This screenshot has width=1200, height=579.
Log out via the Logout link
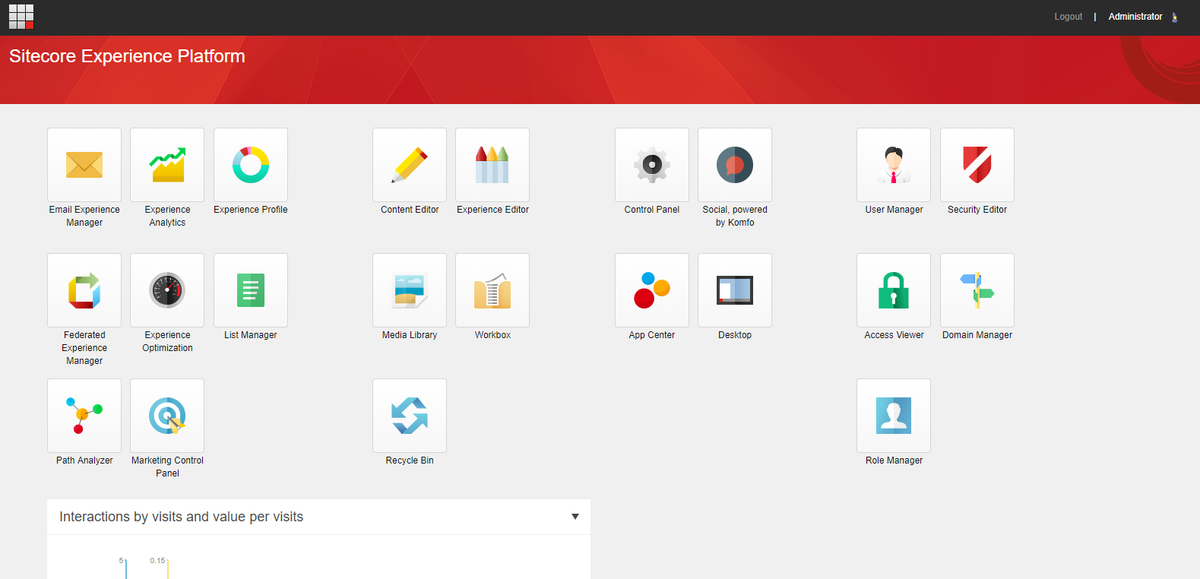1068,17
